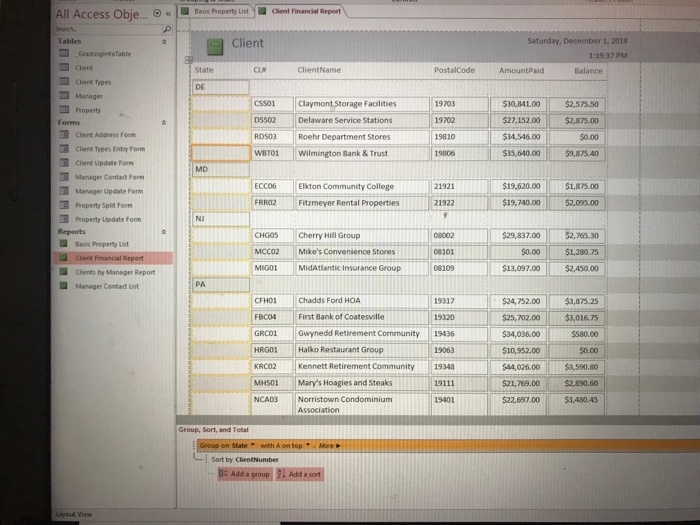Open 'with A on top' order dropdown
The height and width of the screenshot is (525, 700).
pos(308,445)
